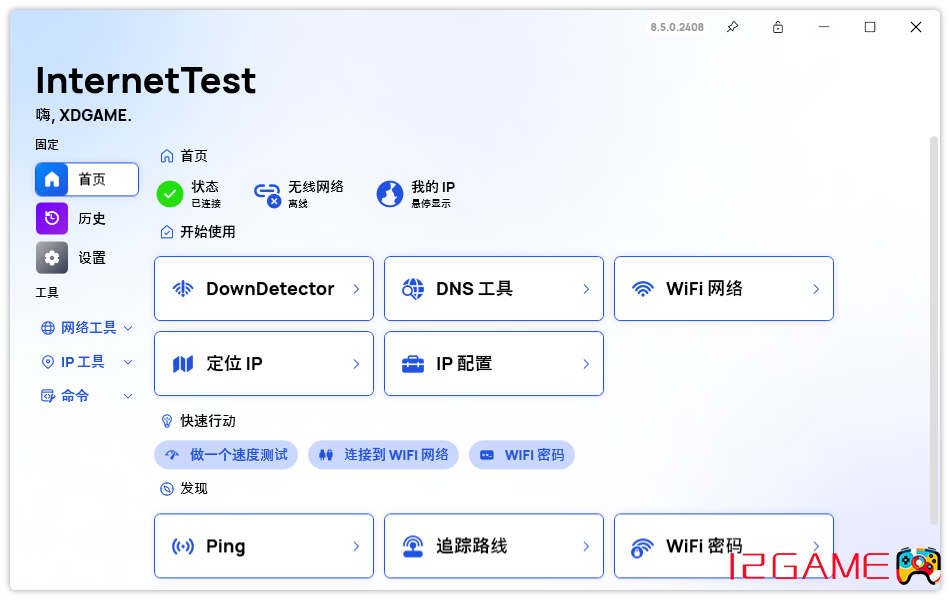Click the My IP globe icon

pyautogui.click(x=390, y=194)
